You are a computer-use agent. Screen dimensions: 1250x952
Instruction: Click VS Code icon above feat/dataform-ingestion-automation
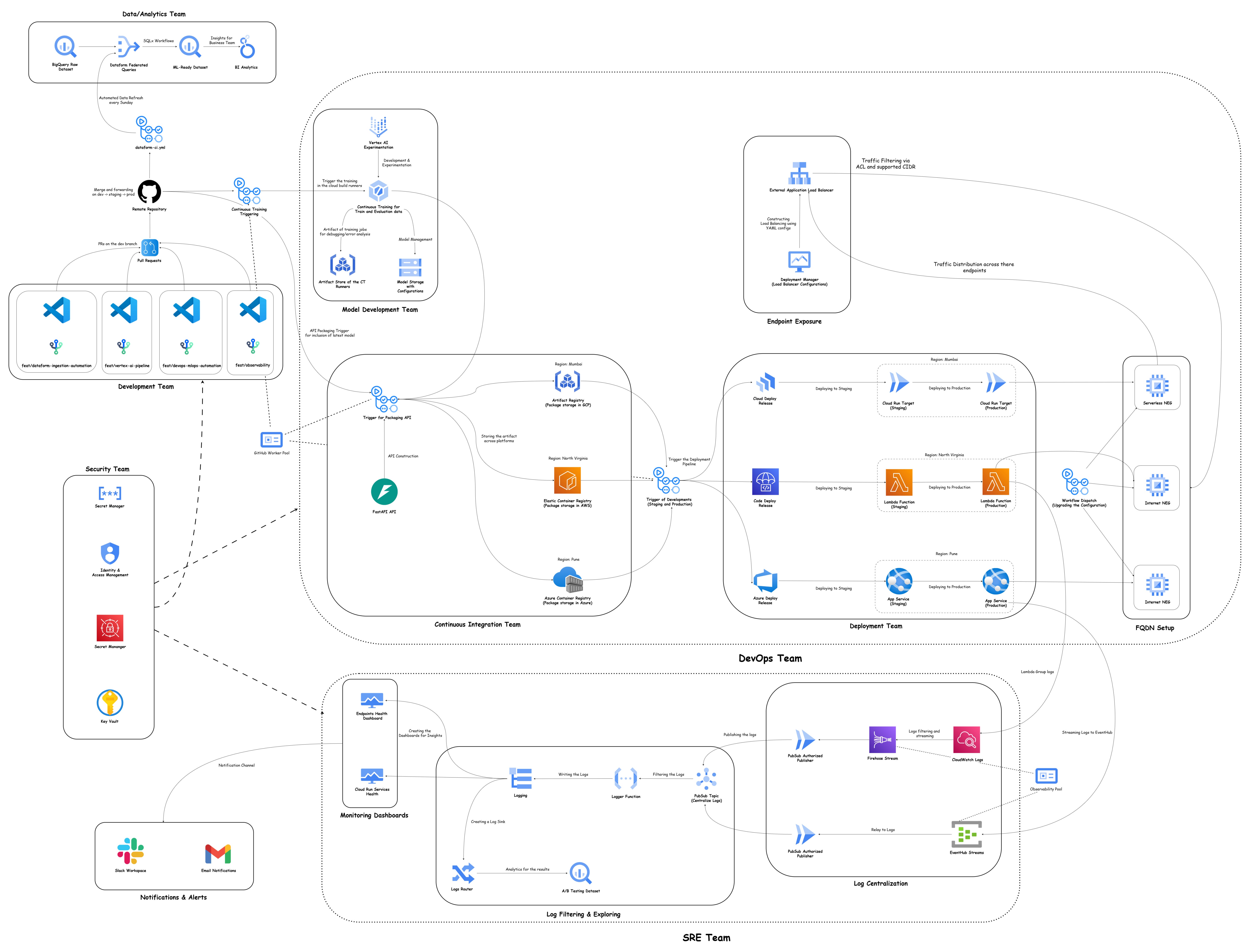[x=57, y=310]
